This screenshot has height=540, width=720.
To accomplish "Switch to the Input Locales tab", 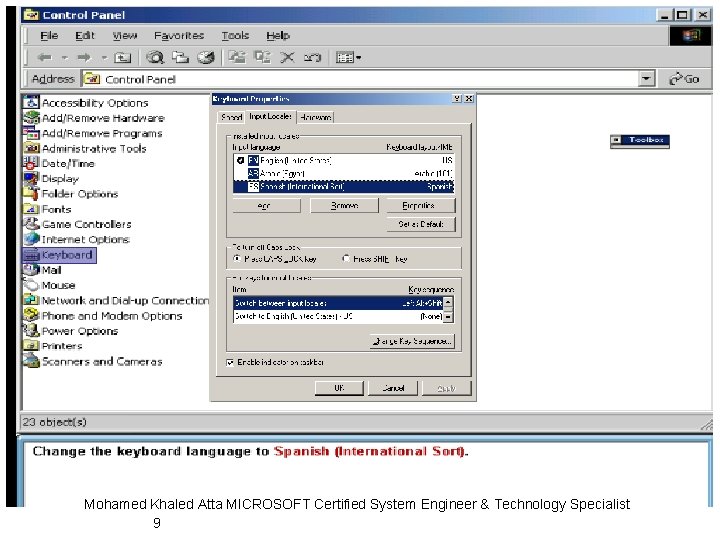I will (x=270, y=117).
